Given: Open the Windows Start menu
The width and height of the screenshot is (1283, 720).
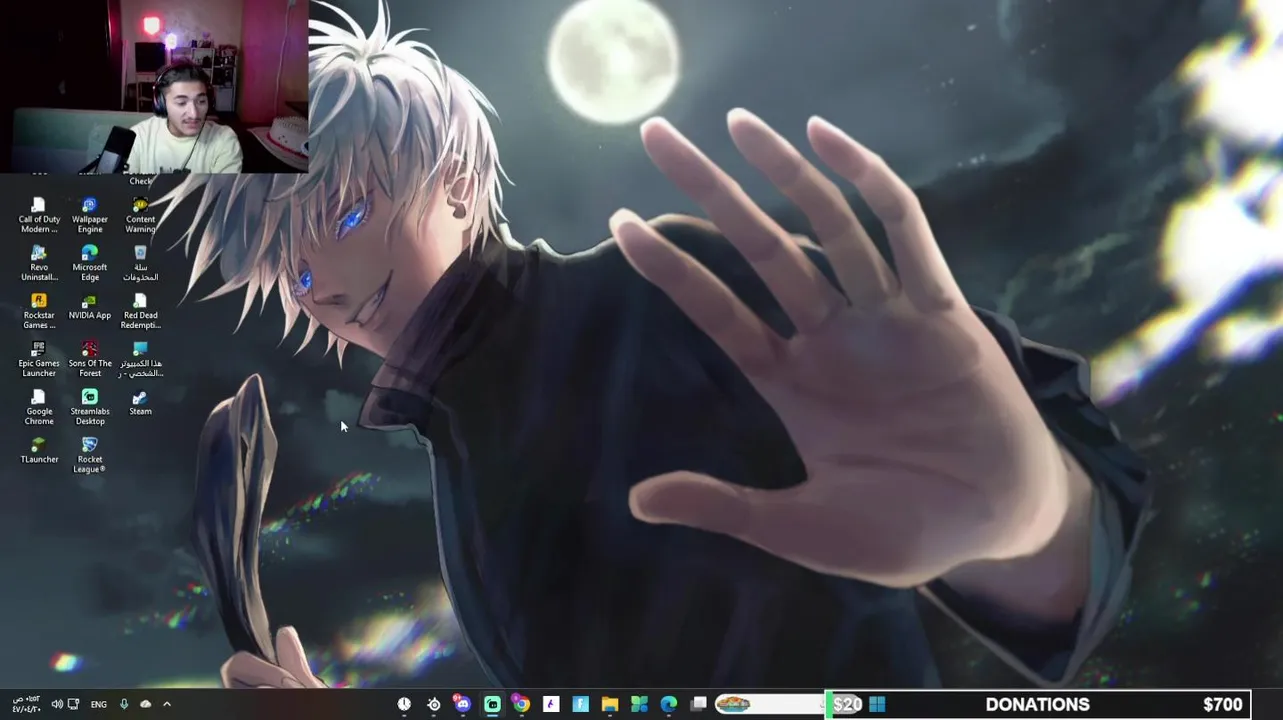Looking at the screenshot, I should pos(877,704).
